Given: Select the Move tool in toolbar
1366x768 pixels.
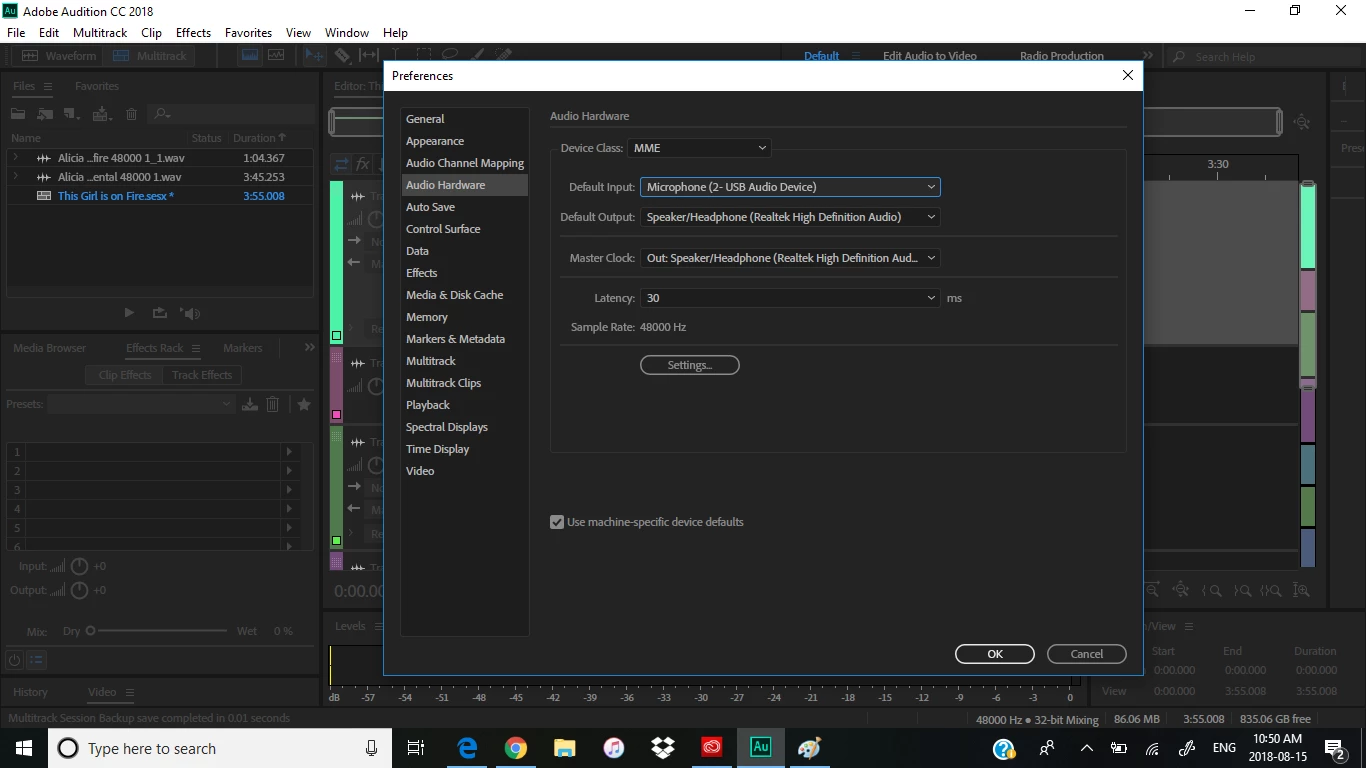Looking at the screenshot, I should click(x=314, y=55).
